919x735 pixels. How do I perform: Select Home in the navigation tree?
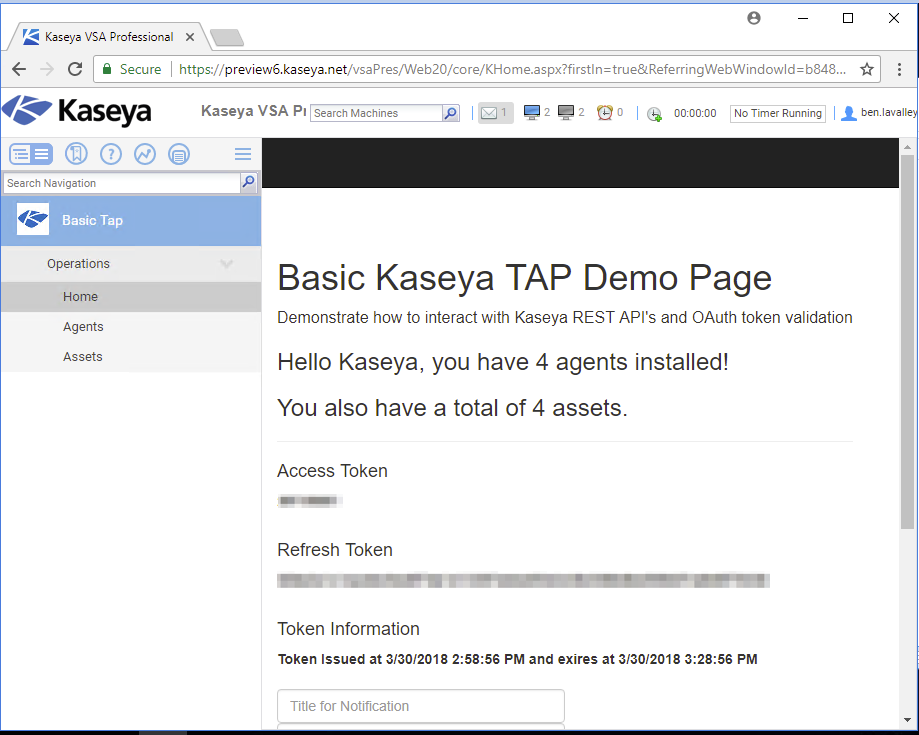pos(131,297)
